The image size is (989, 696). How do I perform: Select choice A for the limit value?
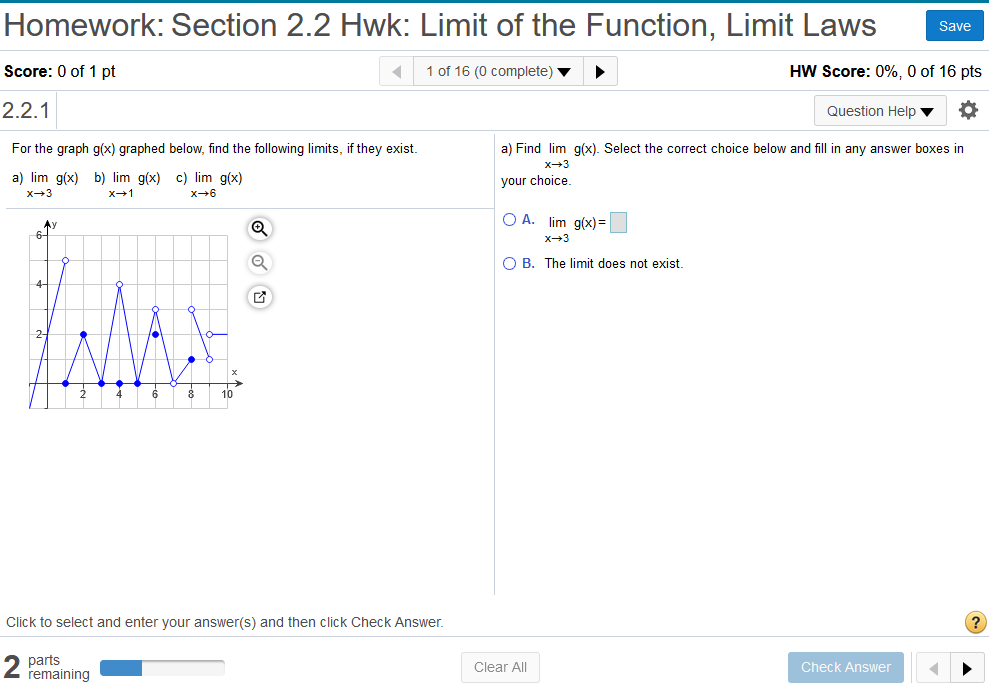510,219
